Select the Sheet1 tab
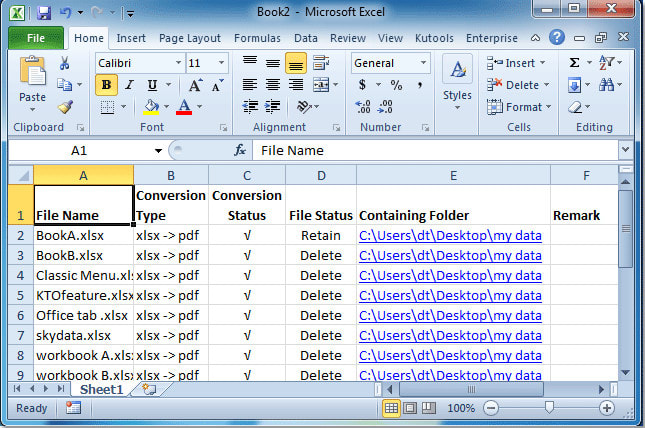 (101, 389)
